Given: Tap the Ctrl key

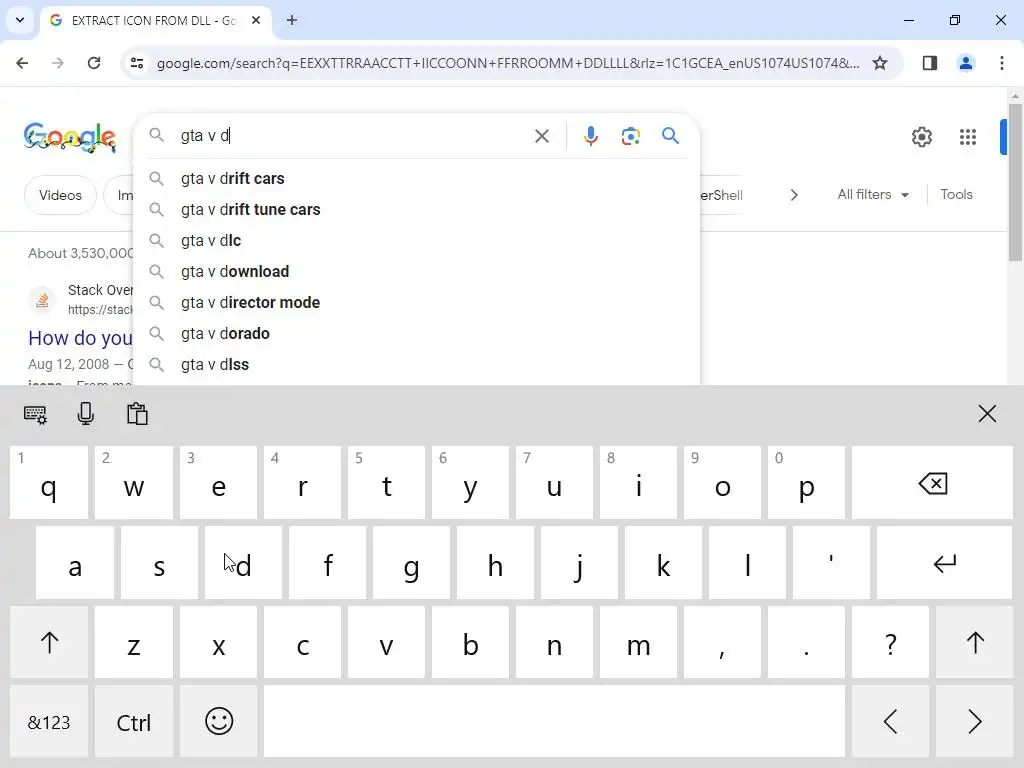Looking at the screenshot, I should pos(134,722).
